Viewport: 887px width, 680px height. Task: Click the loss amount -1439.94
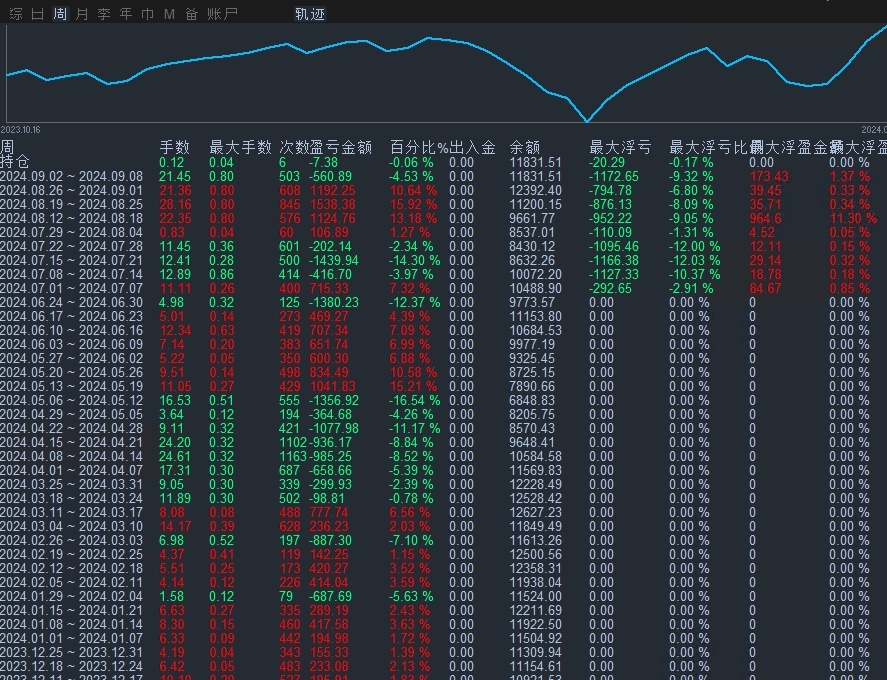pyautogui.click(x=334, y=260)
